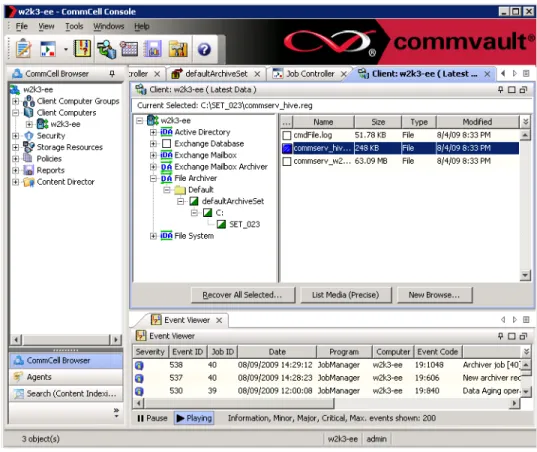Image resolution: width=537 pixels, height=452 pixels.
Task: Click the Event Viewer toolbar icon
Action: click(83, 49)
